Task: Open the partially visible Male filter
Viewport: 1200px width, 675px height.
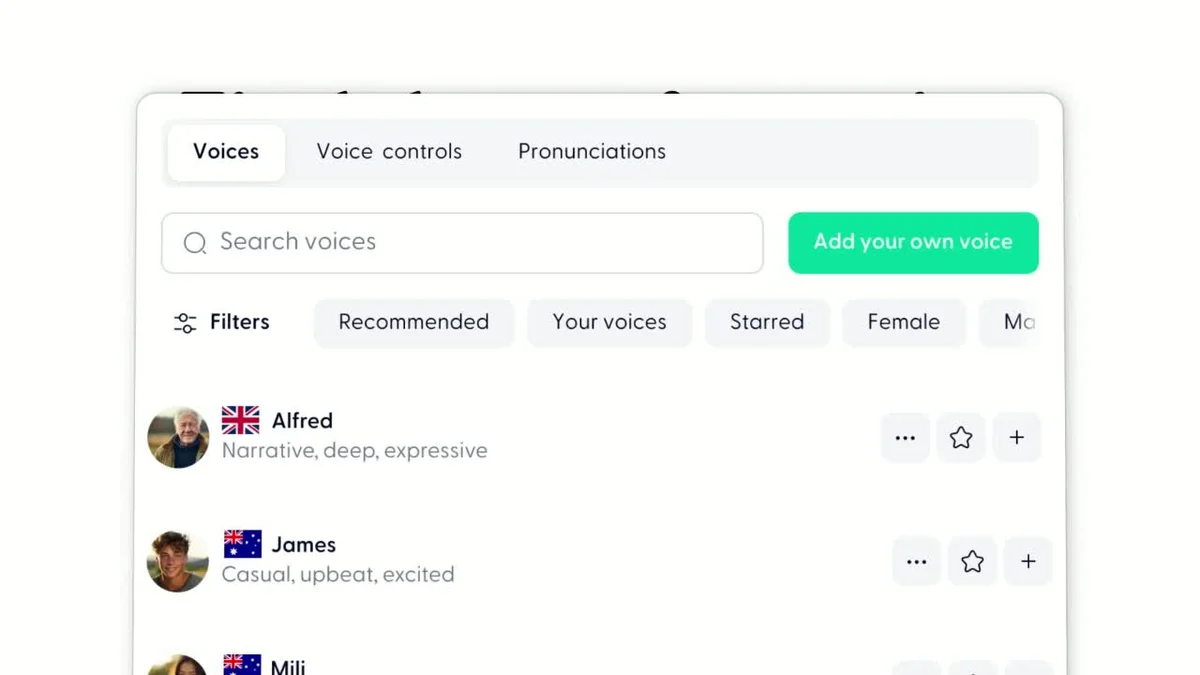Action: coord(1020,322)
